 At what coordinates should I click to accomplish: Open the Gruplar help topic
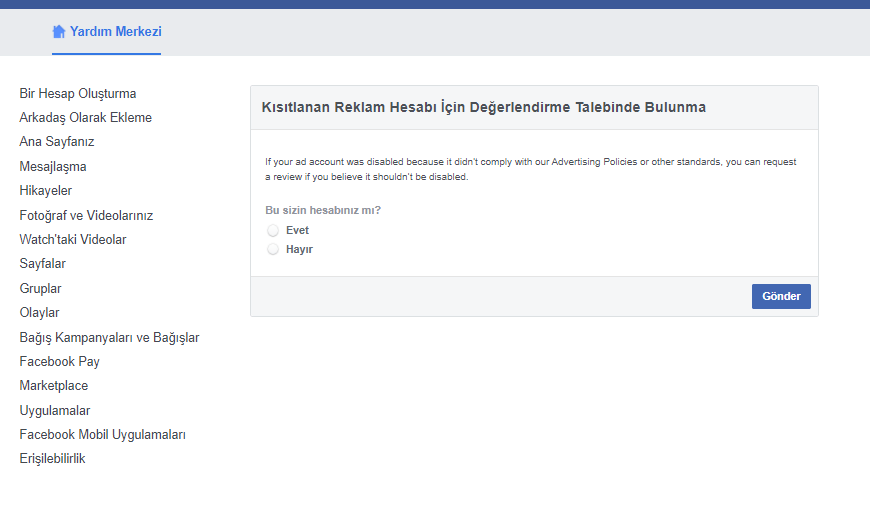pos(41,288)
